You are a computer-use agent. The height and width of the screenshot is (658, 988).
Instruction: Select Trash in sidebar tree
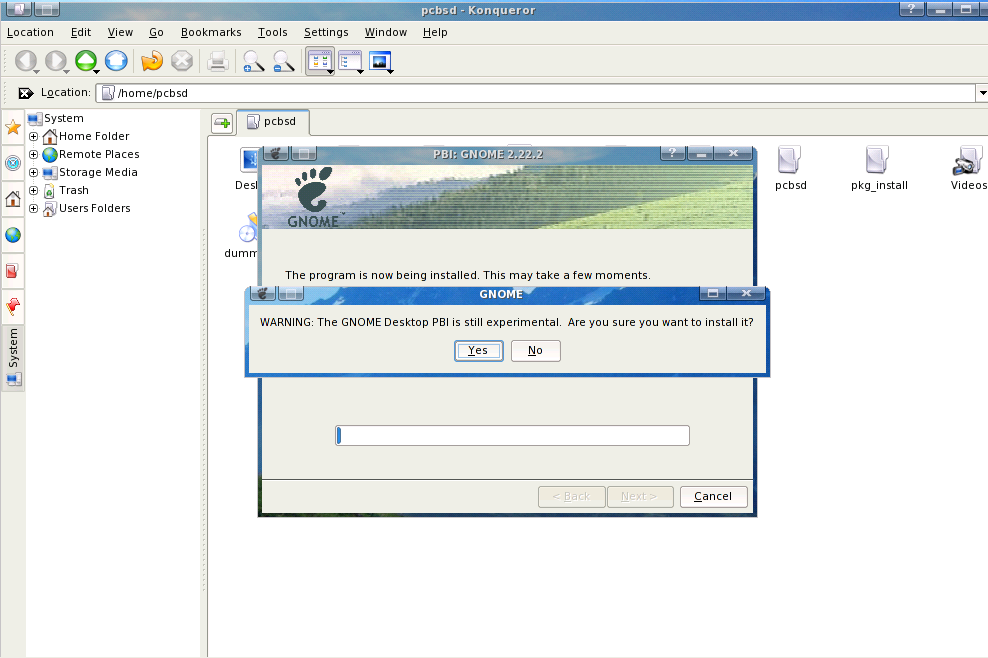click(66, 190)
